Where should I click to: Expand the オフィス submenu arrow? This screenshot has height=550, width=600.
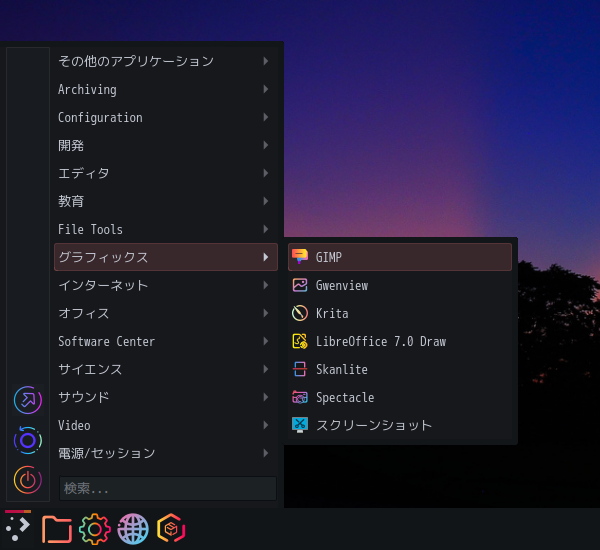(x=266, y=313)
